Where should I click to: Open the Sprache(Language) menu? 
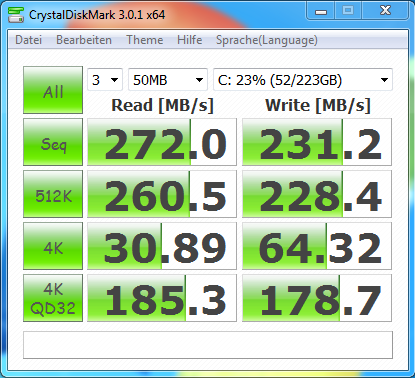coord(267,40)
